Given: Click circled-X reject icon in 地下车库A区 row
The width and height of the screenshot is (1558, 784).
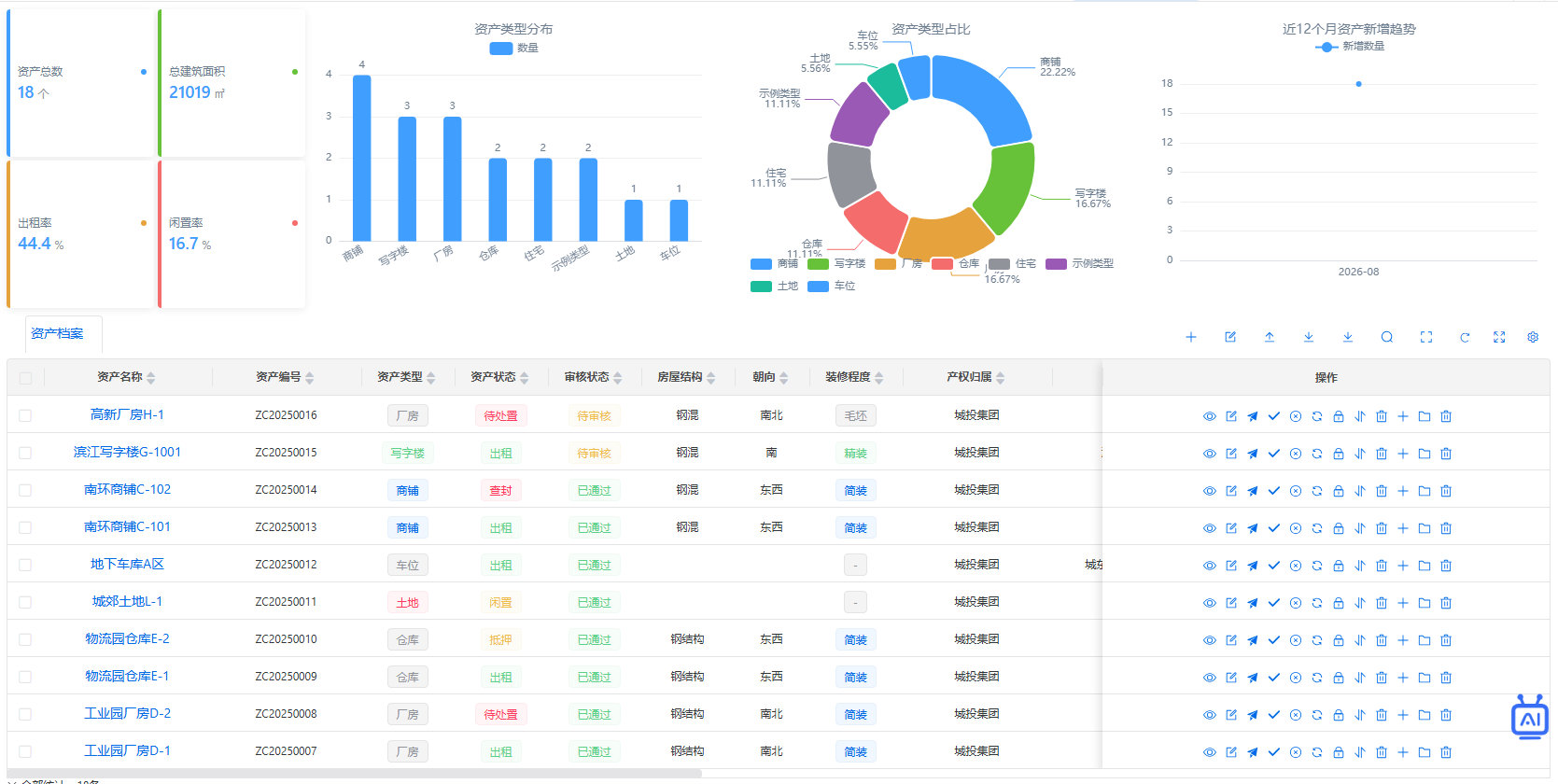Looking at the screenshot, I should tap(1296, 566).
